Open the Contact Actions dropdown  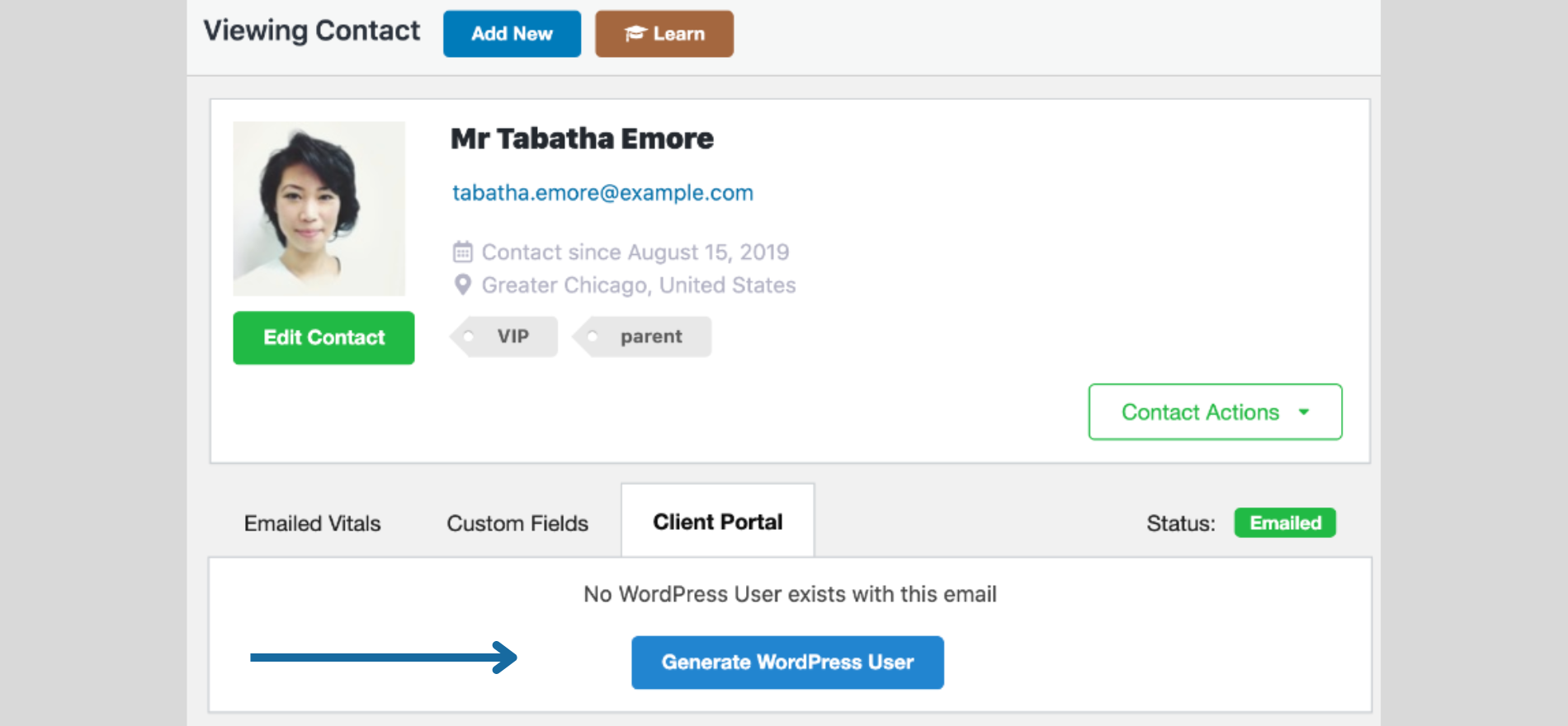pyautogui.click(x=1214, y=412)
